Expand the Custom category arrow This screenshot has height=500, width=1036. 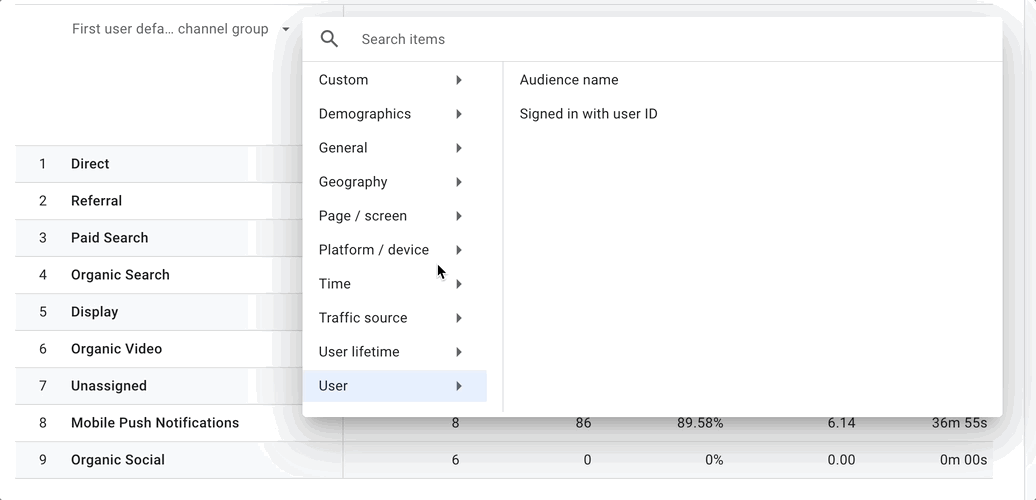pyautogui.click(x=459, y=80)
